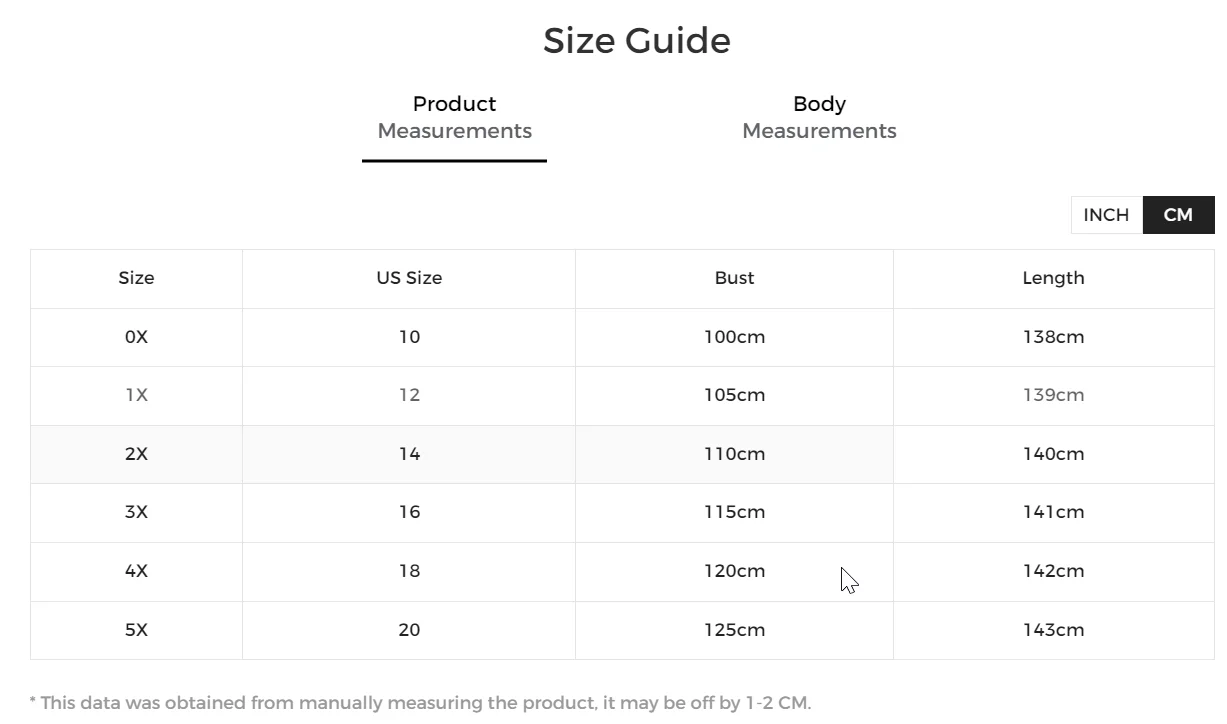Viewport: 1227px width, 724px height.
Task: Click the manual measurement disclaimer note
Action: [x=420, y=703]
